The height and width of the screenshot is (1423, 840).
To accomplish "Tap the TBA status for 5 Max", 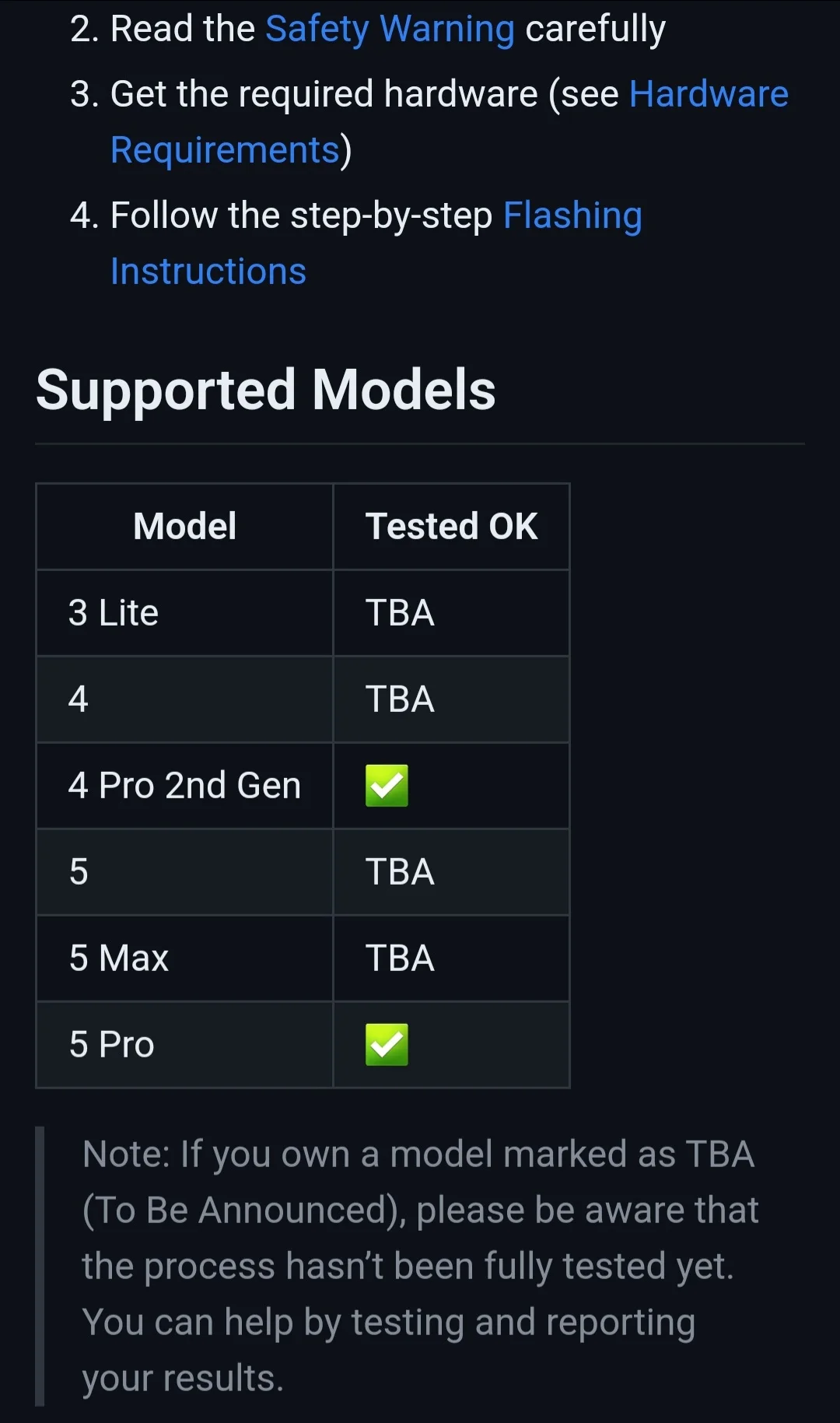I will (400, 958).
